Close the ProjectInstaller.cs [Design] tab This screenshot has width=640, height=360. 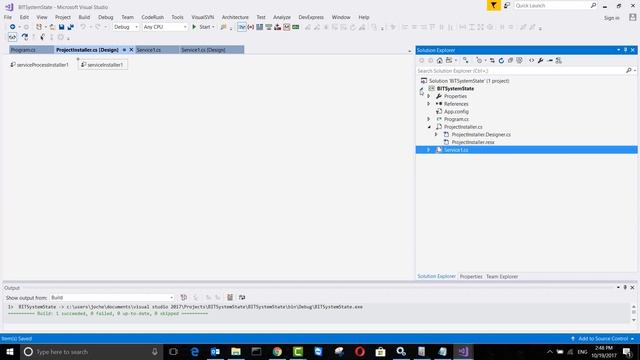pyautogui.click(x=131, y=50)
